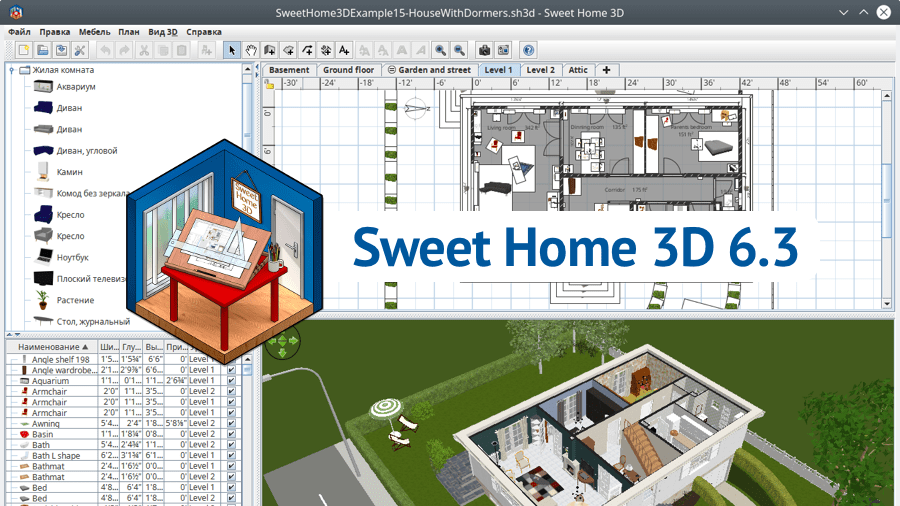Viewport: 900px width, 506px height.
Task: Click the Create photo camera icon
Action: [485, 50]
